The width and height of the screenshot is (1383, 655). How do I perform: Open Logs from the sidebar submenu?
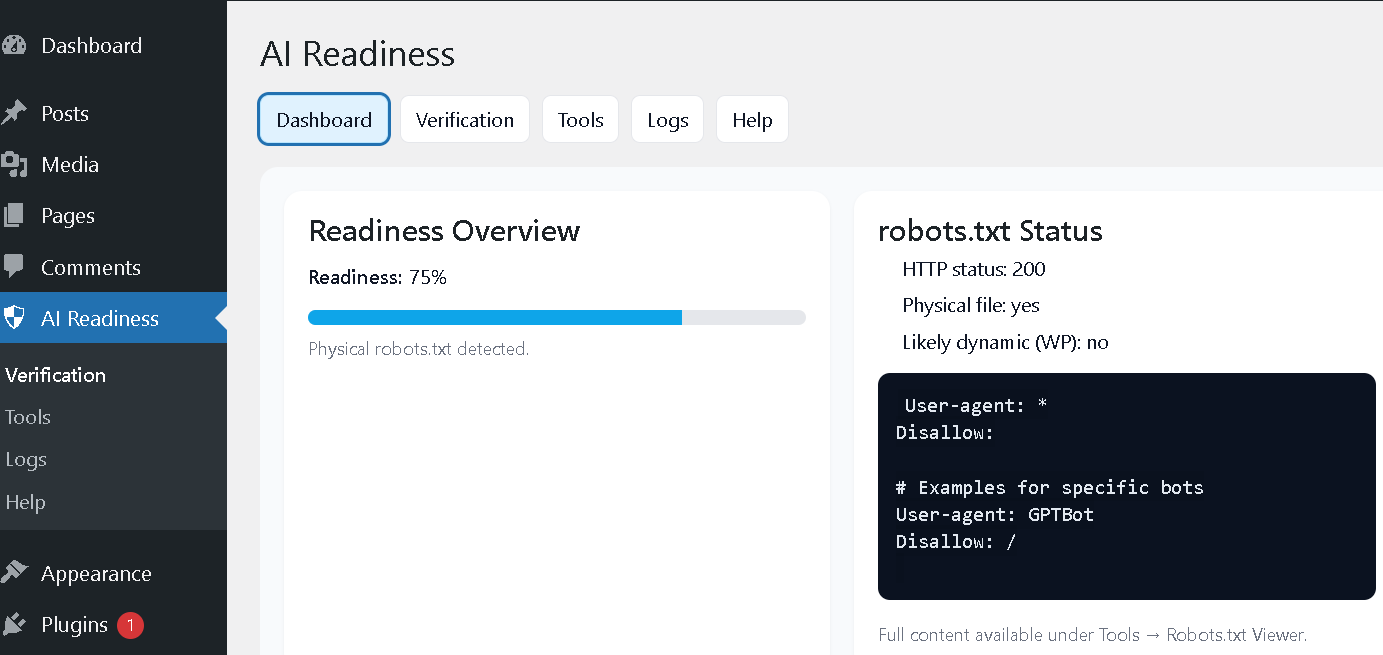(x=26, y=460)
